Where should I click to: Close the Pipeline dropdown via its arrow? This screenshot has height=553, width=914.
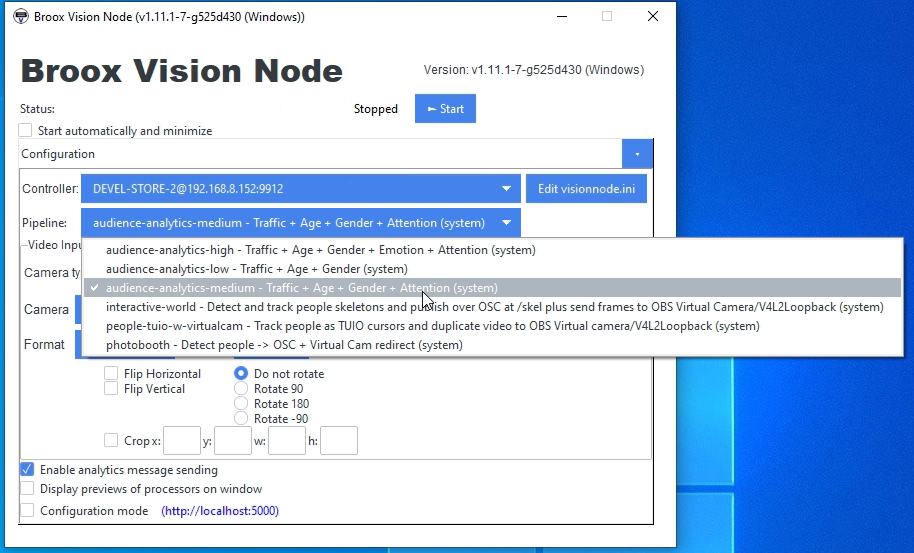pos(506,223)
